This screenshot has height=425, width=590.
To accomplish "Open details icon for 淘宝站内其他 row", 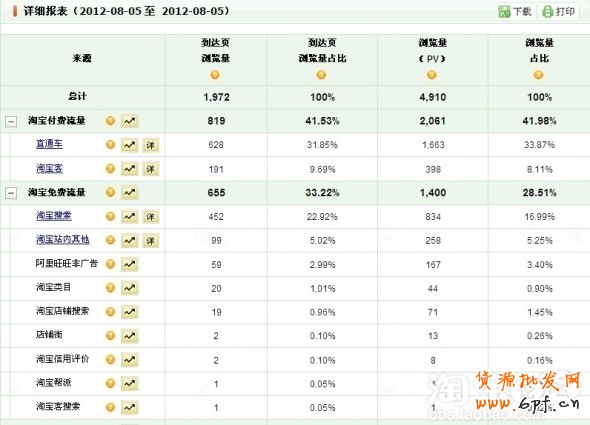I will click(x=151, y=241).
